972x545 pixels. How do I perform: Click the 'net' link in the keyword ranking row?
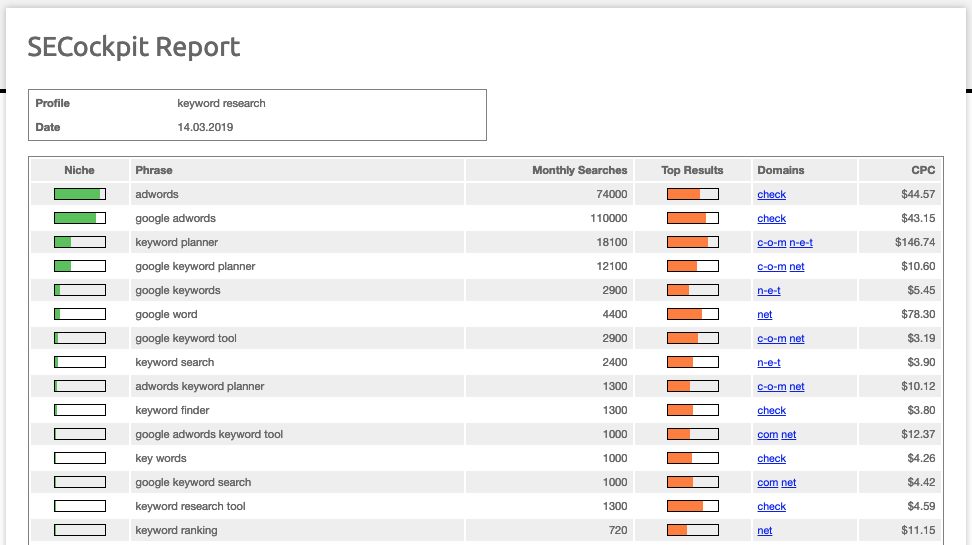(764, 531)
